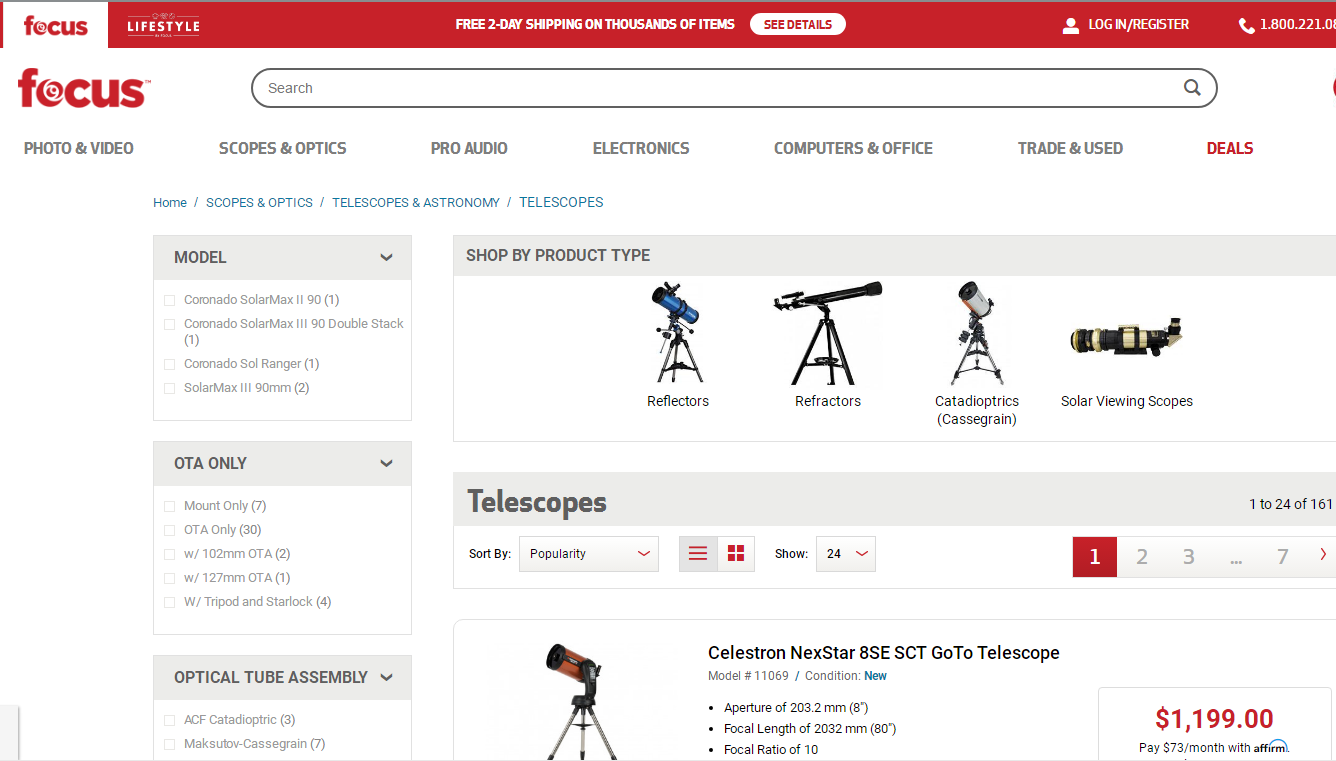Screen dimensions: 1336x761
Task: Click the Catadioptrics (Cassegrain) label
Action: (977, 410)
